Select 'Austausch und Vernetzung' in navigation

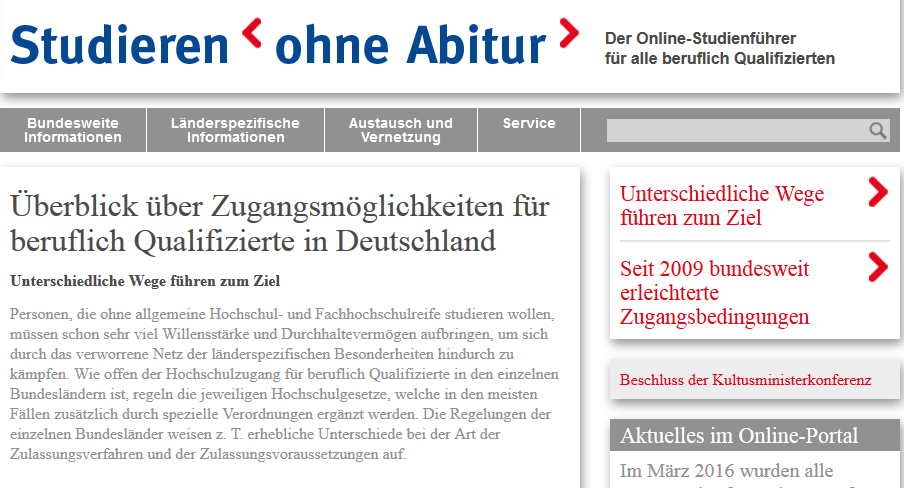(400, 130)
